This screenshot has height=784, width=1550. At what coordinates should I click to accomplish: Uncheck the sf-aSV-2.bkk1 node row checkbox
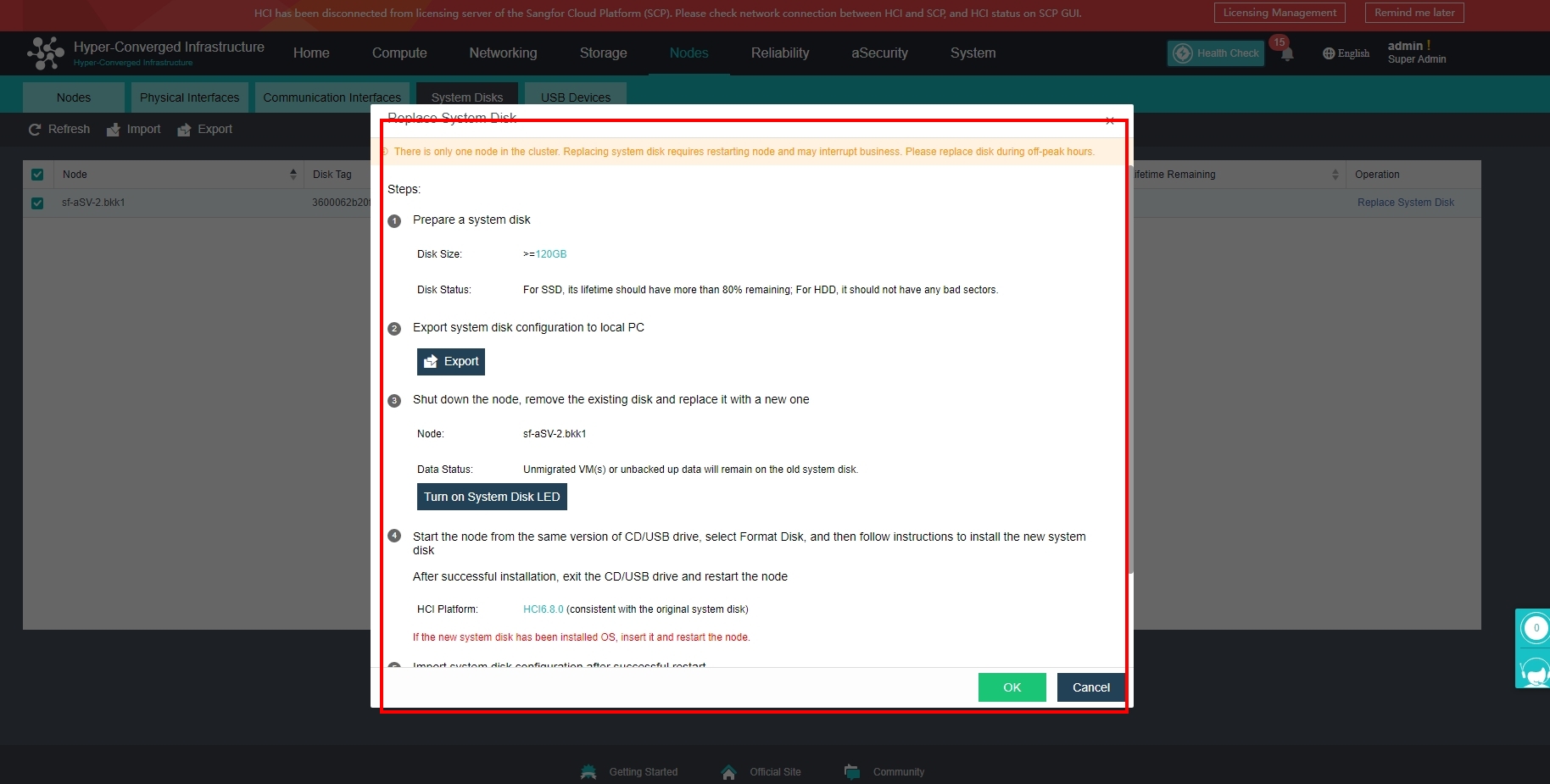click(37, 203)
